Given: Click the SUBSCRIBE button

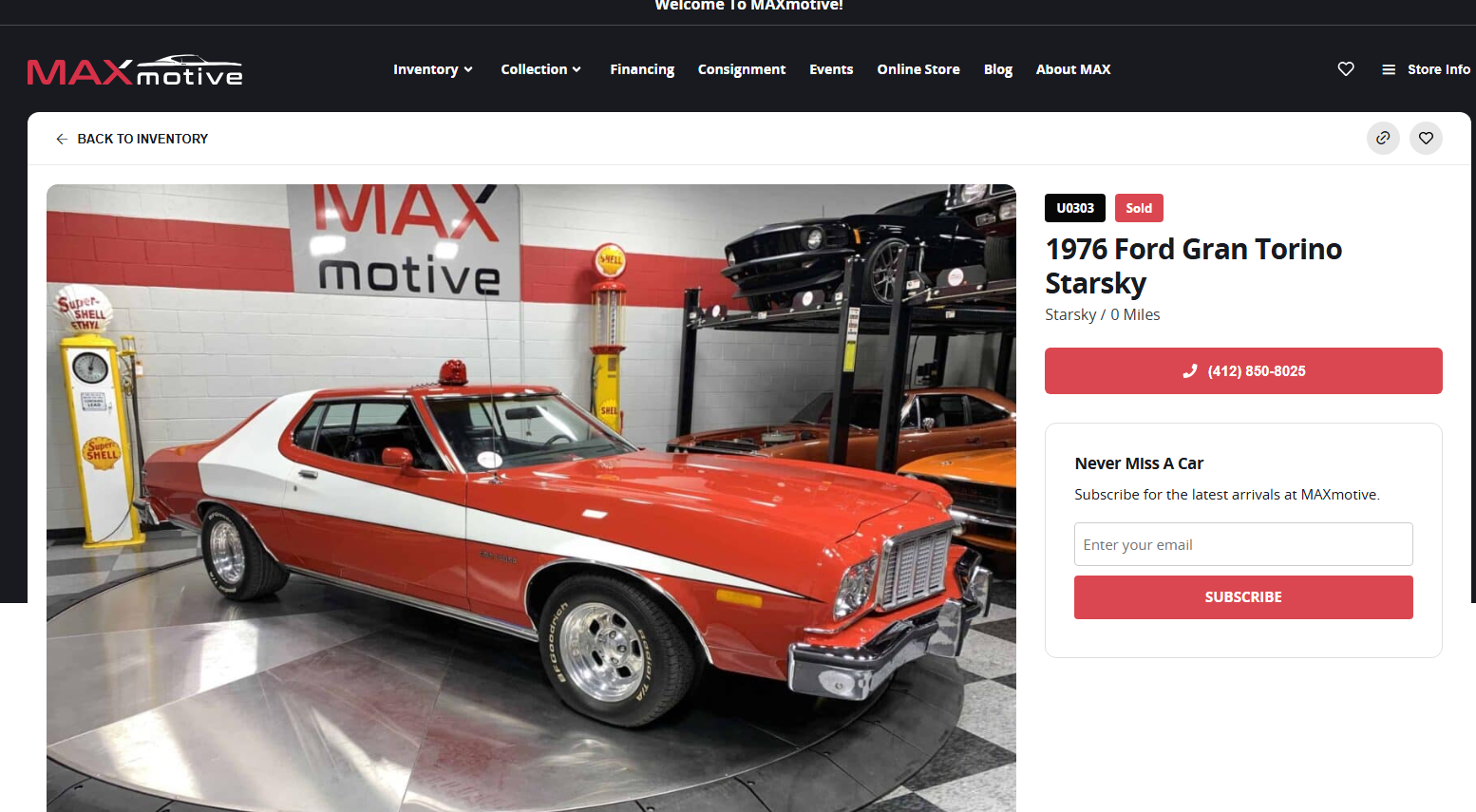Looking at the screenshot, I should 1243,597.
